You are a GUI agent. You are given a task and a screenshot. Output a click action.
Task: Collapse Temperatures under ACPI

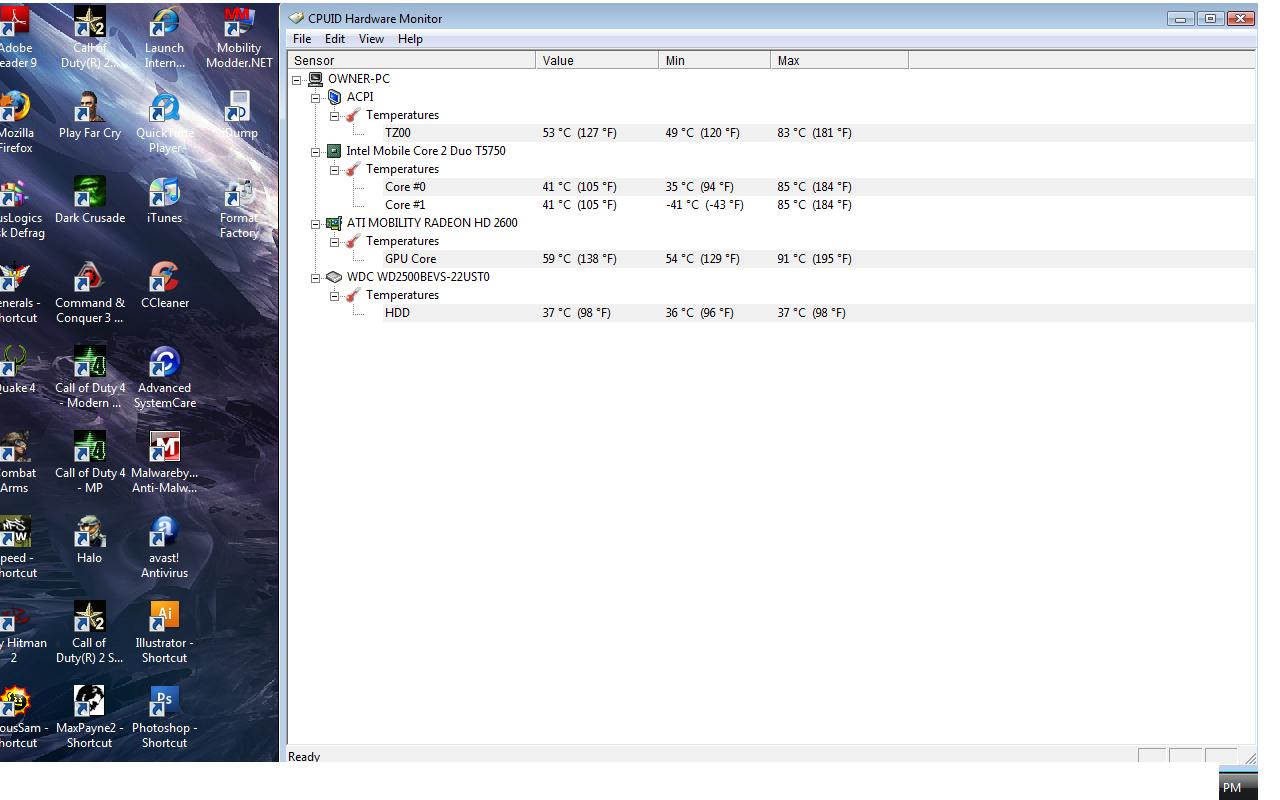click(335, 115)
